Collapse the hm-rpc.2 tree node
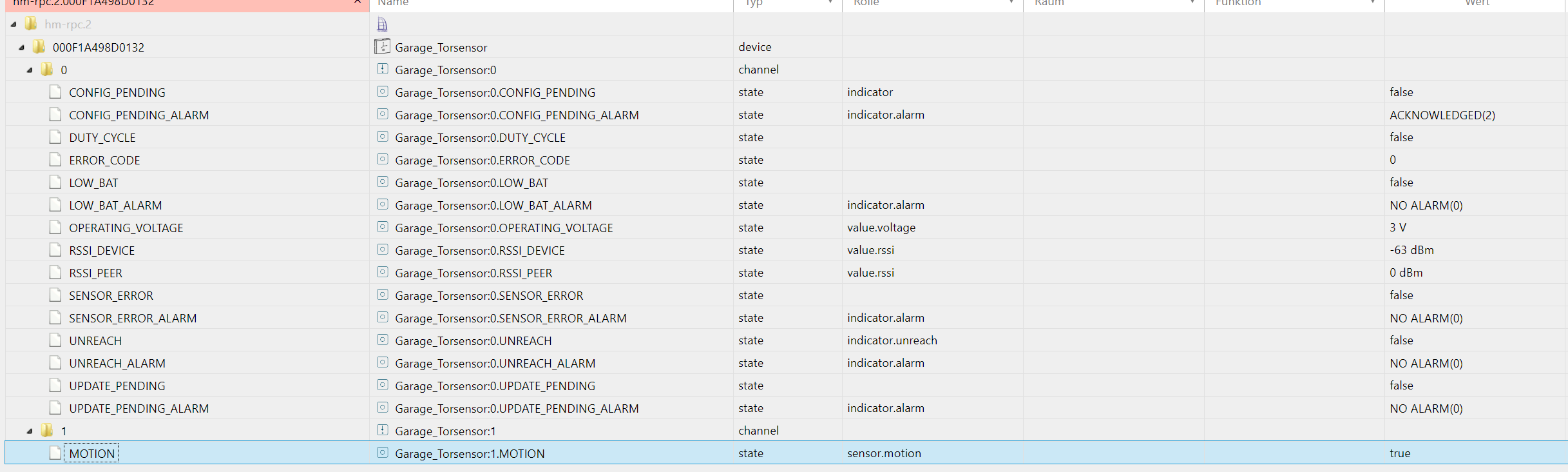 coord(14,25)
